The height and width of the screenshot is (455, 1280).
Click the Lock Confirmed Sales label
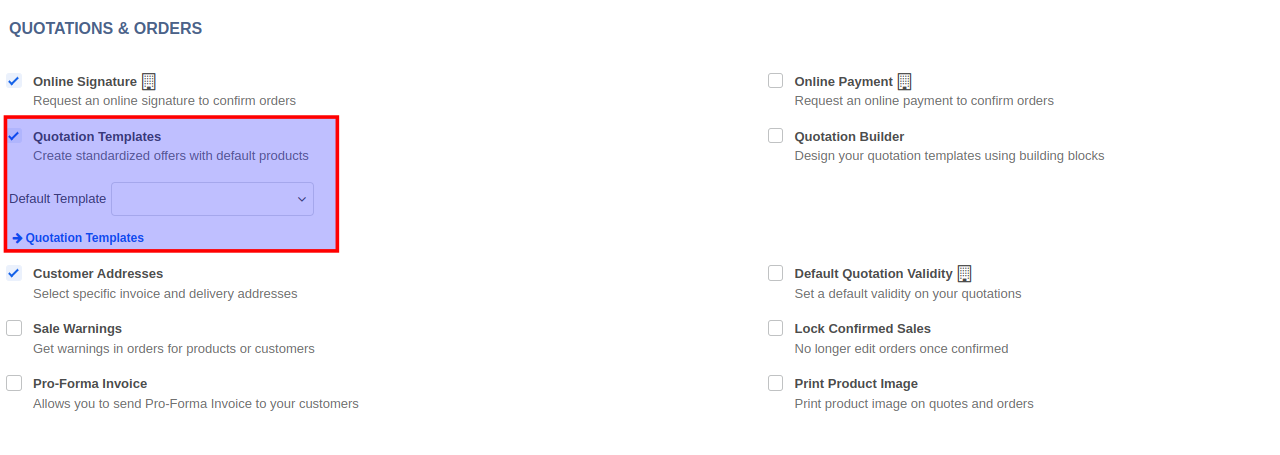[x=862, y=329]
